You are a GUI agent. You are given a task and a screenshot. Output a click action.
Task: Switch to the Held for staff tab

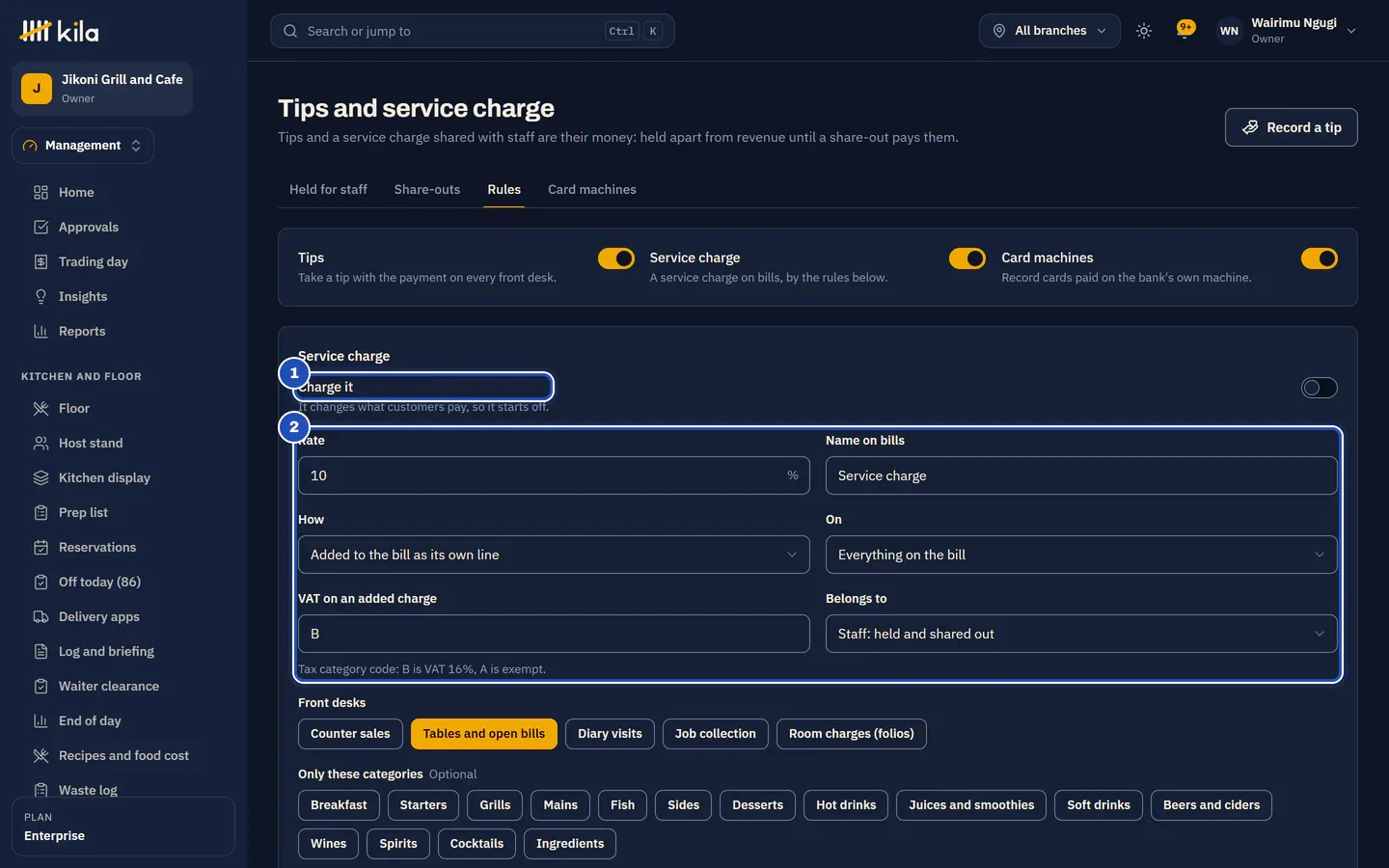pyautogui.click(x=328, y=190)
